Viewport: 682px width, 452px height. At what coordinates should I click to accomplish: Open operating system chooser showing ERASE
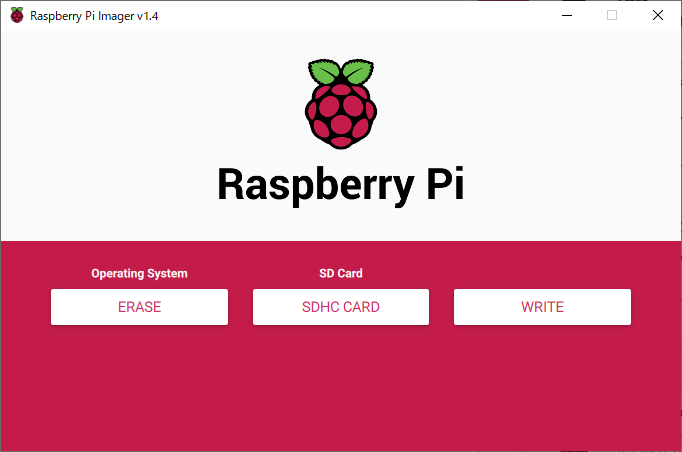139,307
